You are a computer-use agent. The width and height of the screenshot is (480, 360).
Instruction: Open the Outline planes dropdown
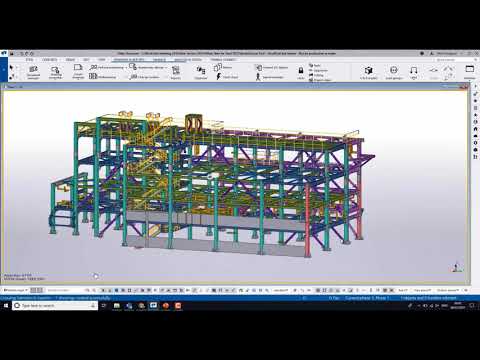point(449,290)
